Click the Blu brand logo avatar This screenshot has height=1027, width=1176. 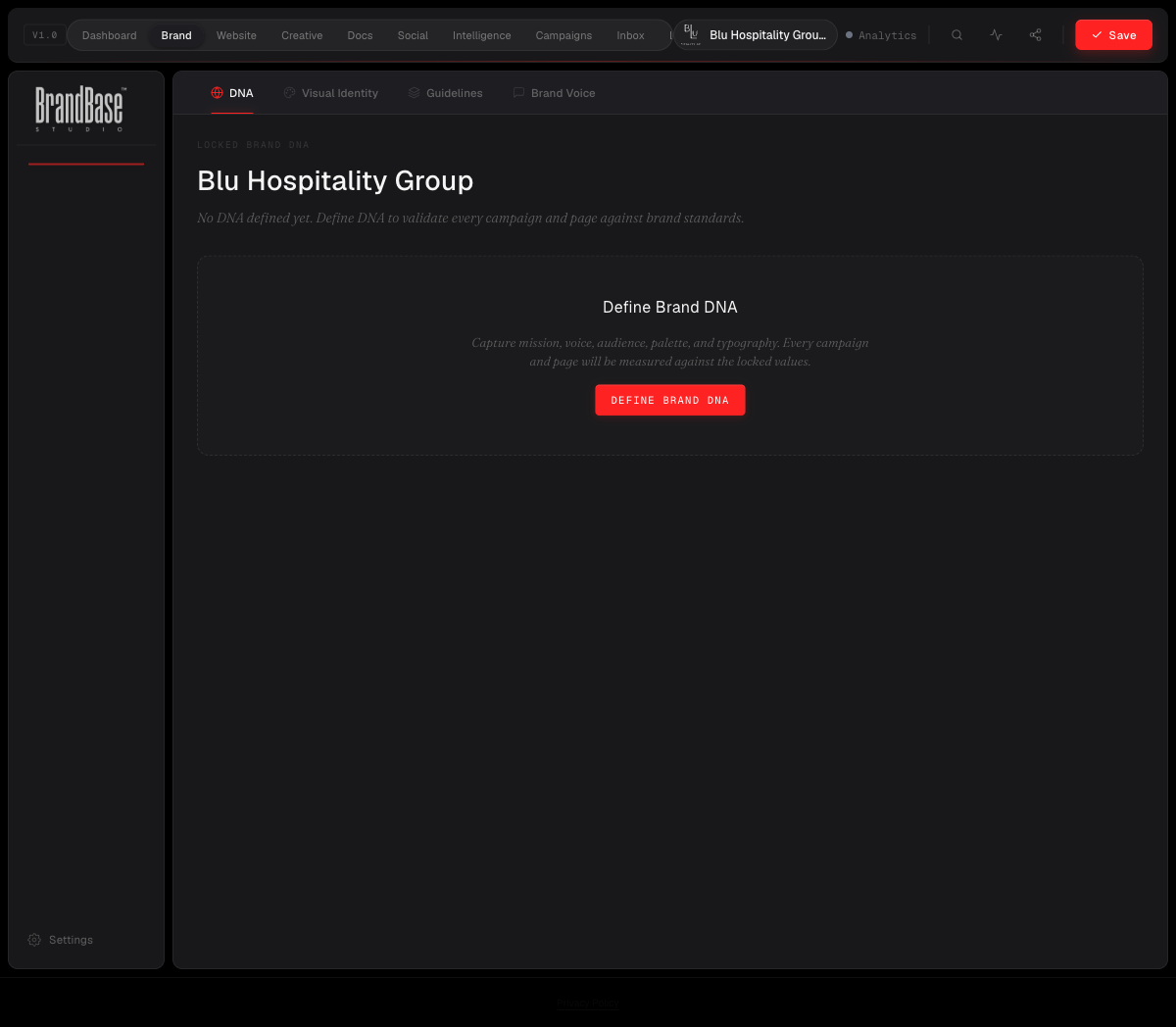pyautogui.click(x=691, y=35)
